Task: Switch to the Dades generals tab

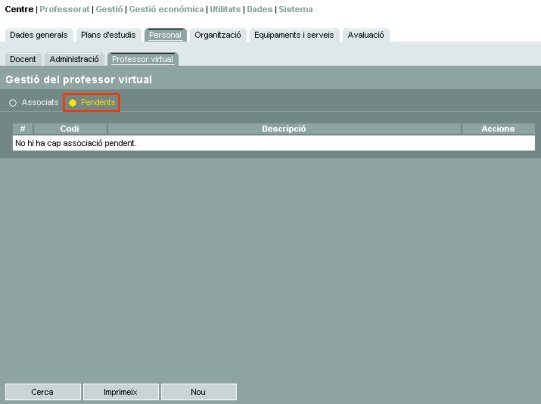Action: [39, 35]
